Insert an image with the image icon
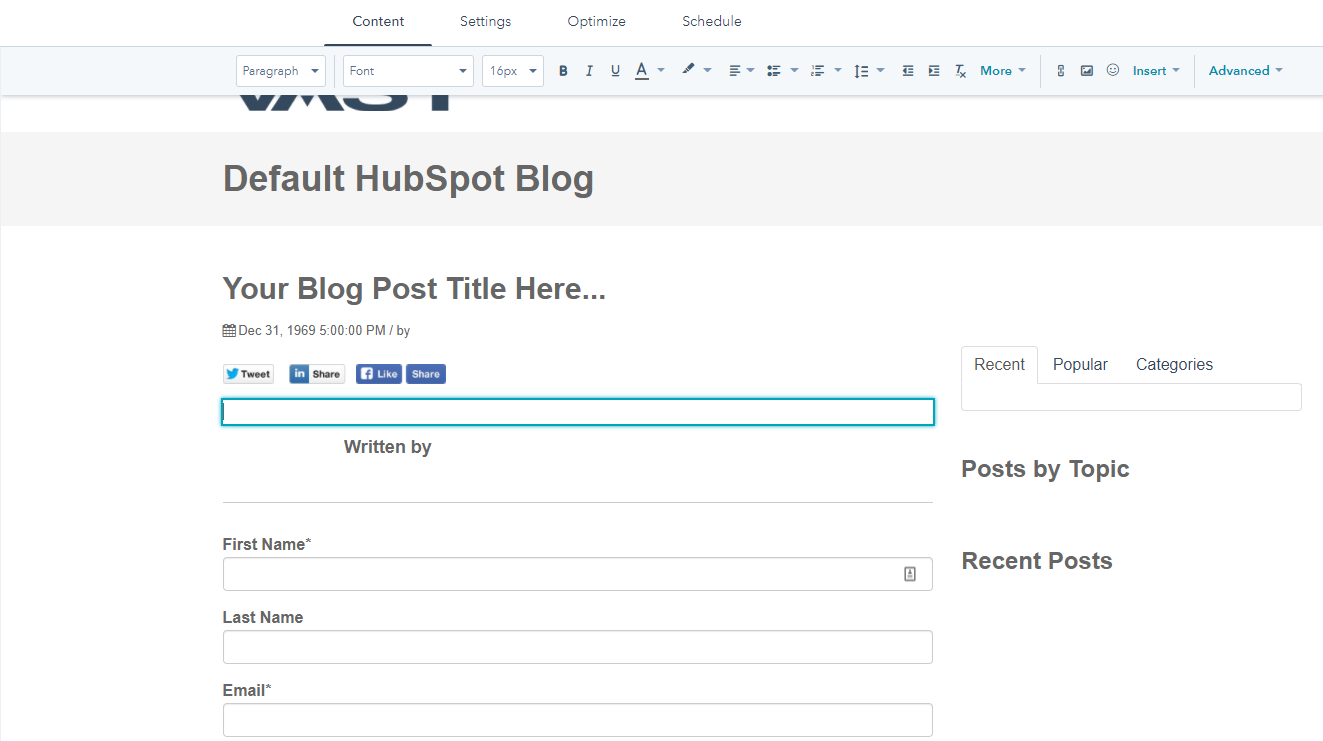 coord(1087,71)
